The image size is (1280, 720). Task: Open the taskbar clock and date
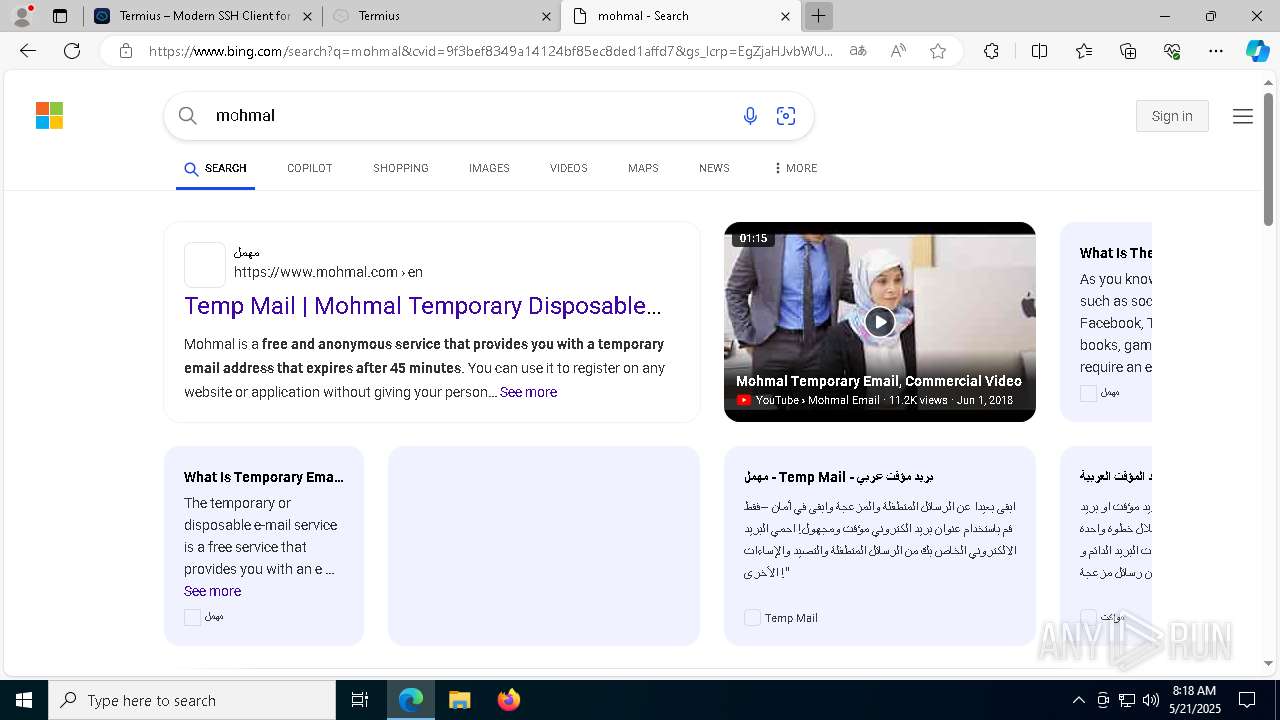(1194, 700)
